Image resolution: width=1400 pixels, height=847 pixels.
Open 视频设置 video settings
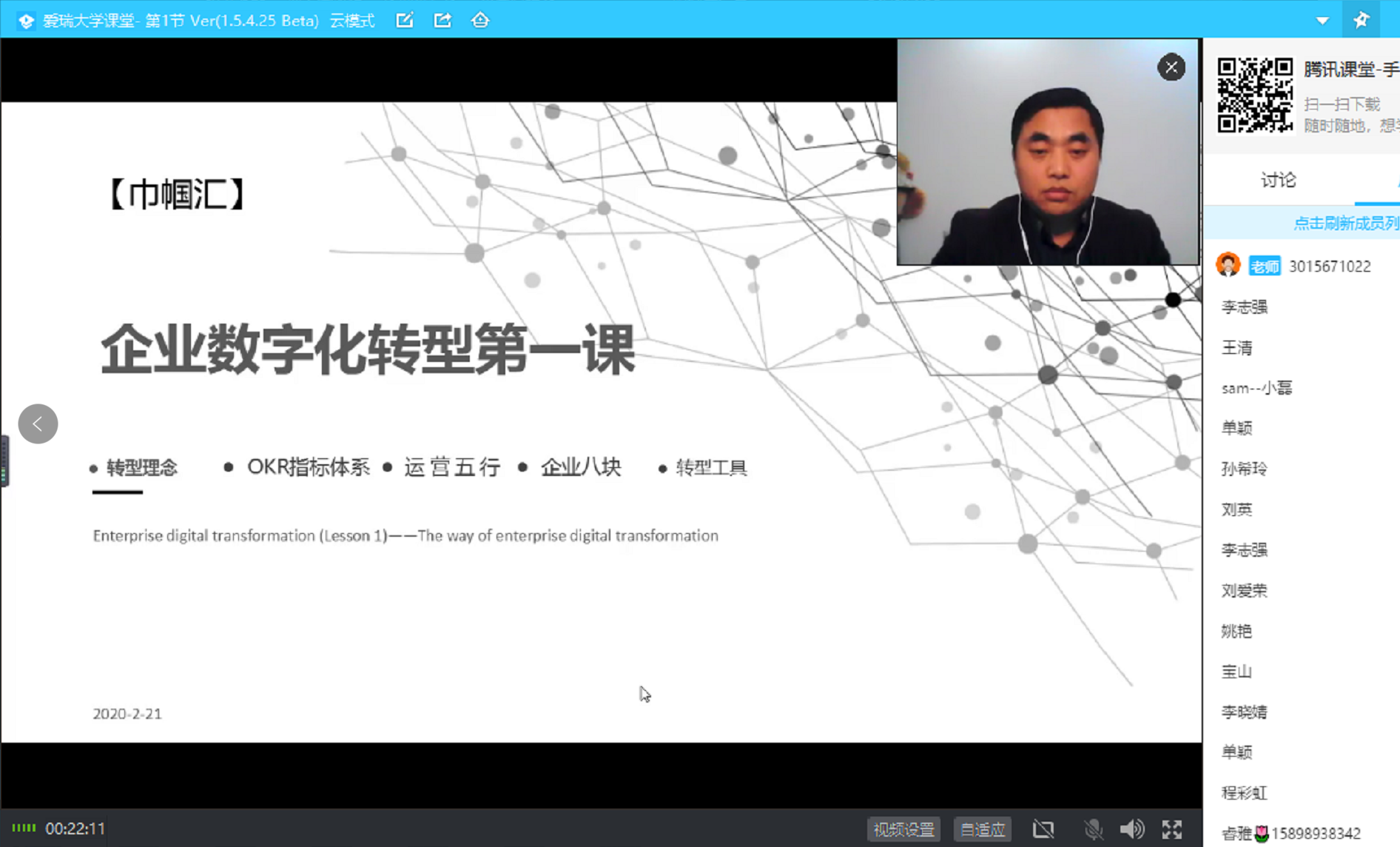coord(903,828)
